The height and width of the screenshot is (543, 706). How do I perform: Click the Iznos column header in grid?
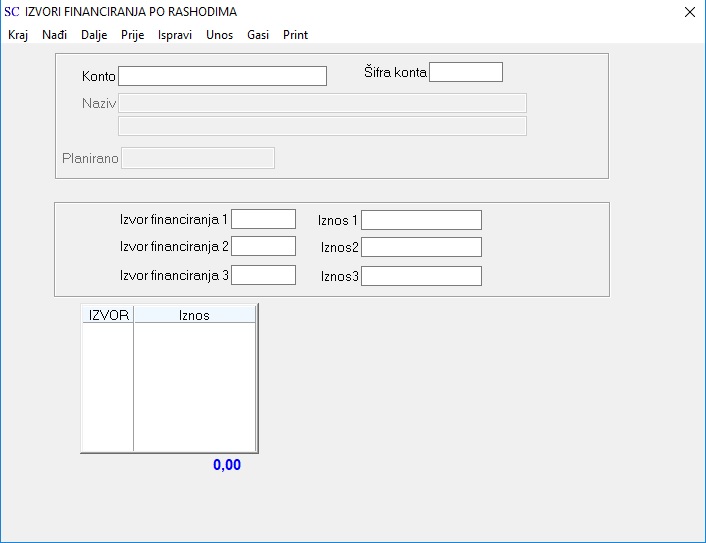click(x=195, y=315)
